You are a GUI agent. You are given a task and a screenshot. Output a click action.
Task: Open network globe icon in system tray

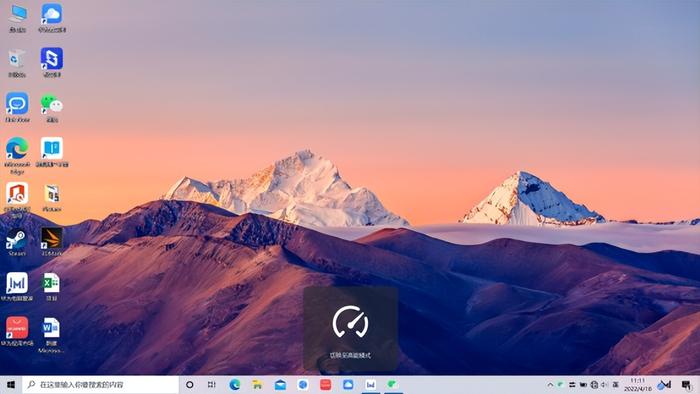pyautogui.click(x=594, y=385)
